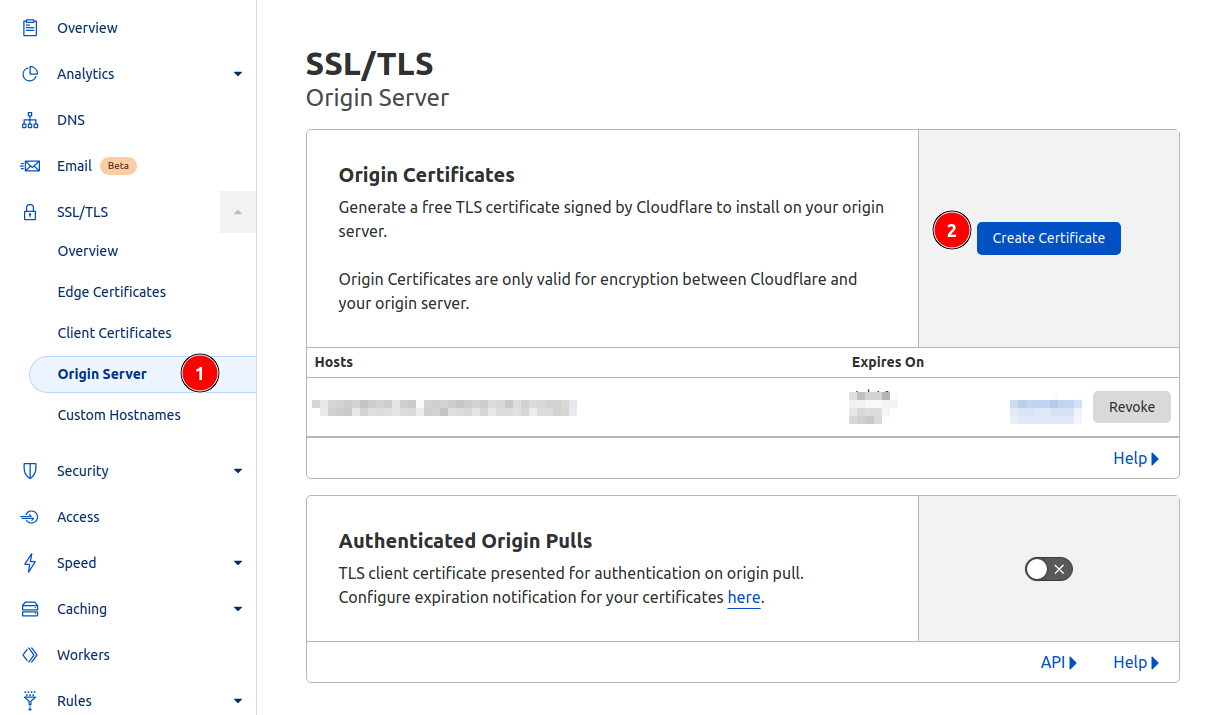Click the Email envelope icon
This screenshot has height=715, width=1226.
tap(30, 166)
